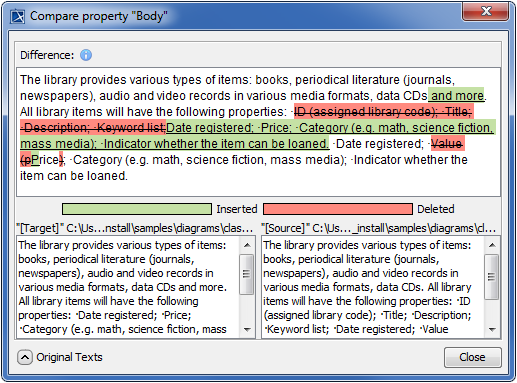The height and width of the screenshot is (383, 517).
Task: Close the dialog with the red X
Action: [x=486, y=11]
